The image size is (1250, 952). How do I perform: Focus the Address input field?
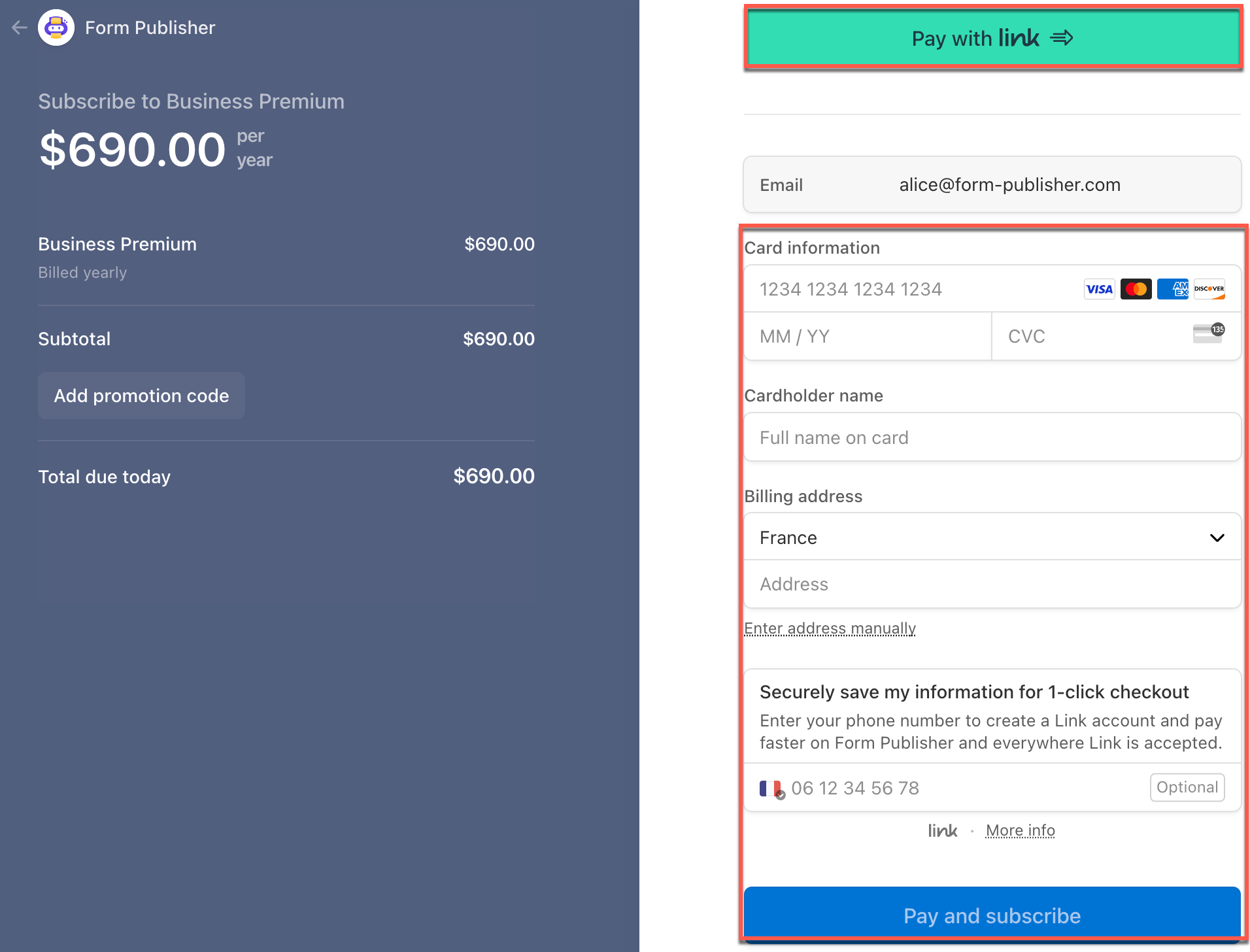992,584
